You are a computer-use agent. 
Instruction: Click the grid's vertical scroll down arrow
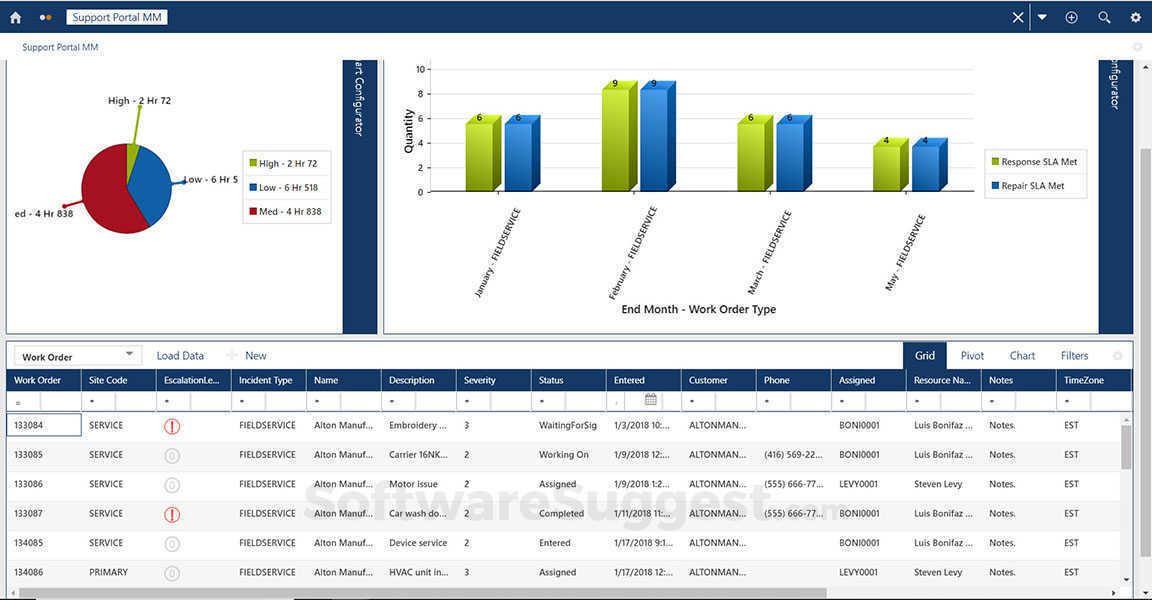point(1126,580)
